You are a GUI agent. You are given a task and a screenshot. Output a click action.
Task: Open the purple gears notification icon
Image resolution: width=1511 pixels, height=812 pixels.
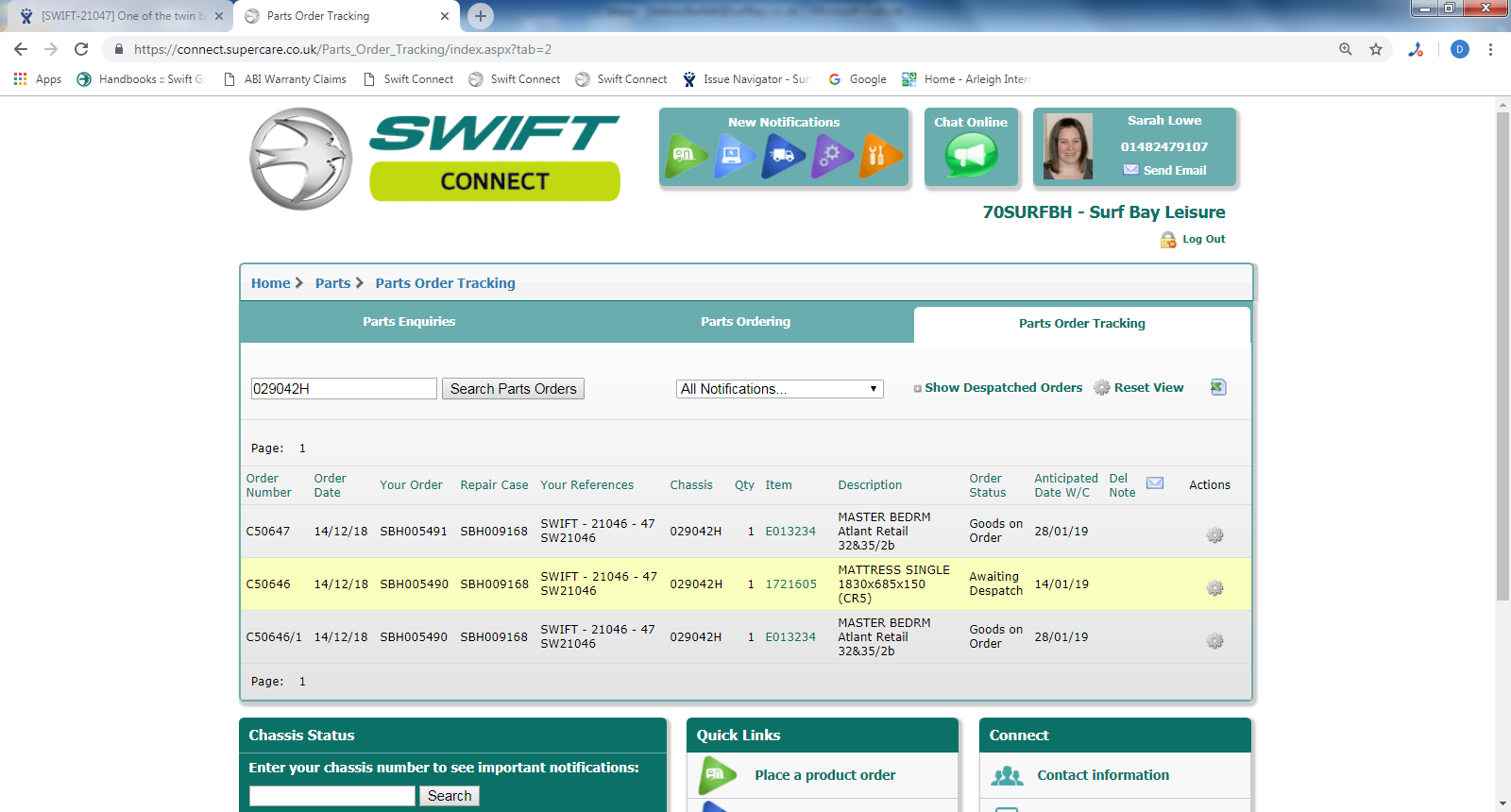click(831, 156)
